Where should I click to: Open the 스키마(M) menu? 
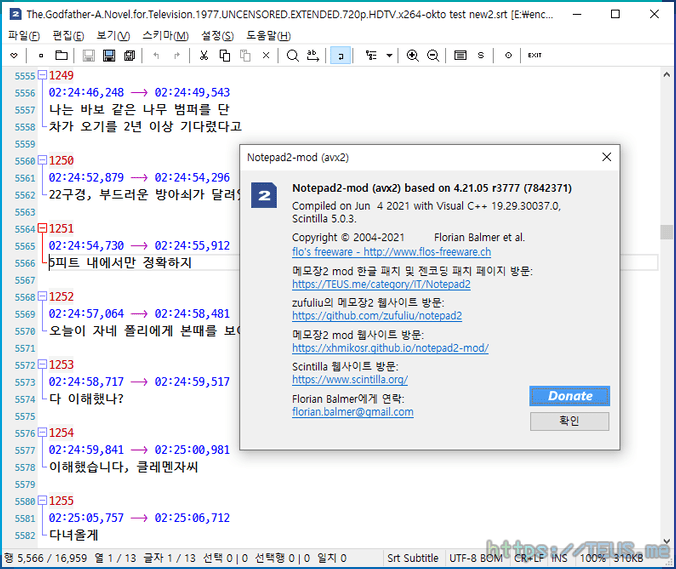166,36
